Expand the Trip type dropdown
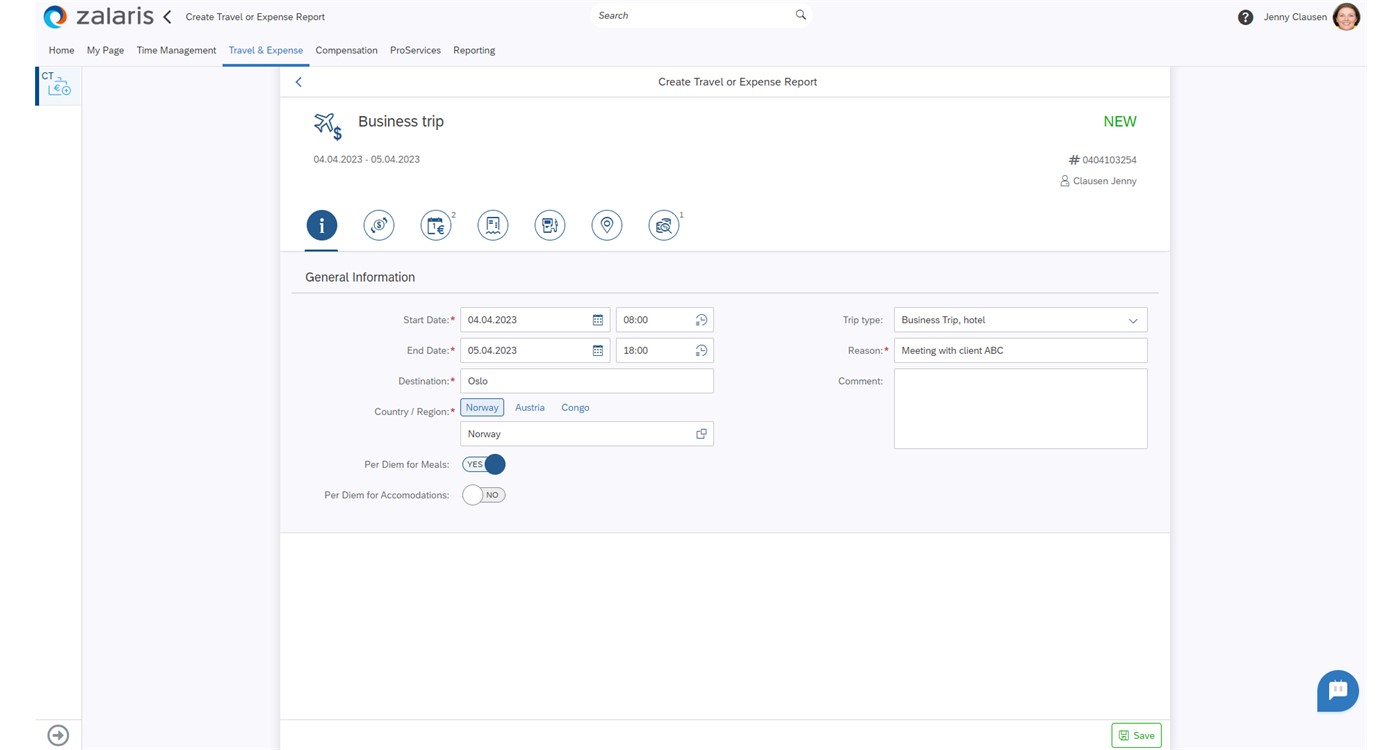 (x=1133, y=321)
